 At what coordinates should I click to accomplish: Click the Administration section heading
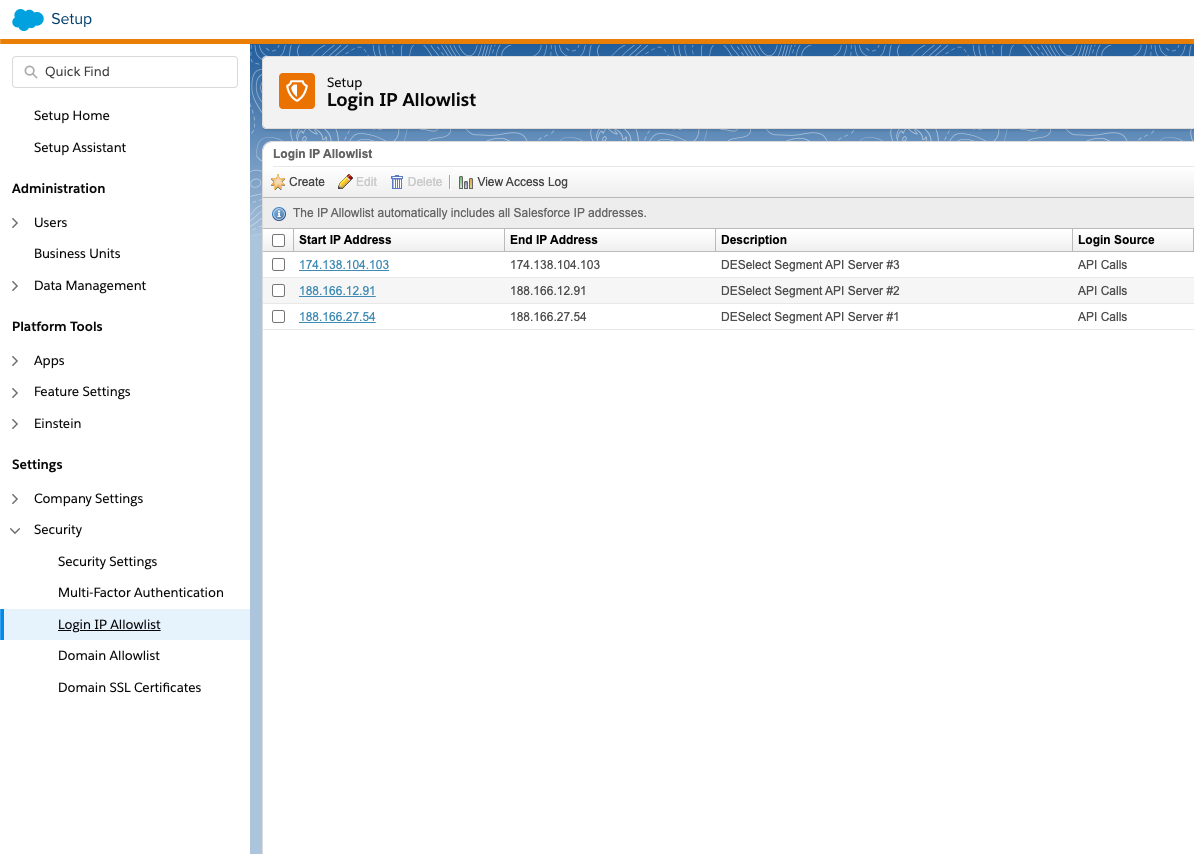click(x=59, y=189)
